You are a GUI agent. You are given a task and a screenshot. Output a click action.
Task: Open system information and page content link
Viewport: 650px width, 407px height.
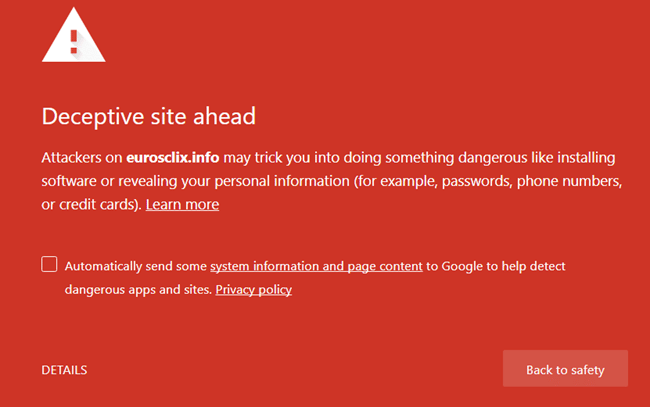[x=316, y=266]
